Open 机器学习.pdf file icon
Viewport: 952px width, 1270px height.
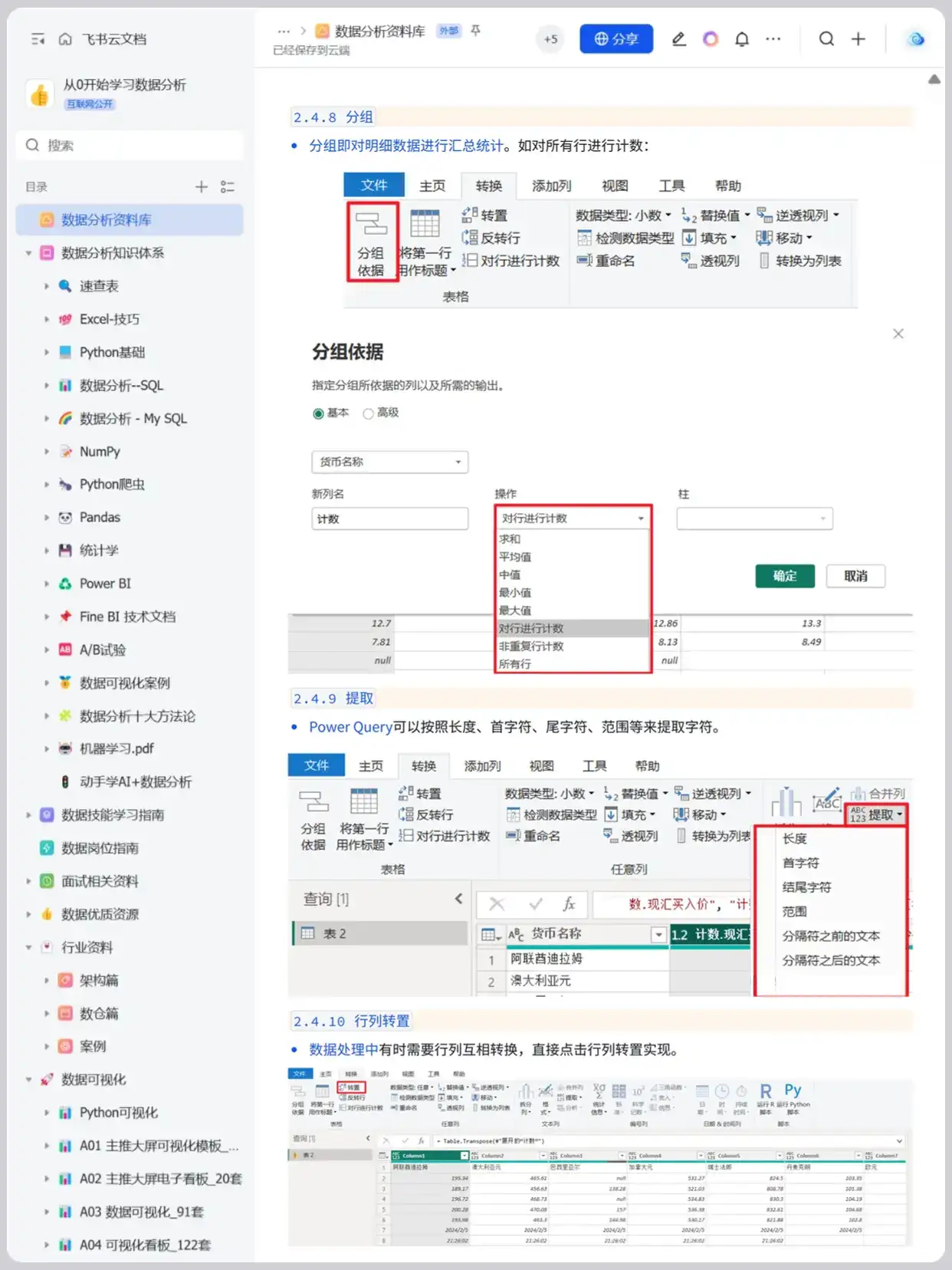(x=66, y=749)
